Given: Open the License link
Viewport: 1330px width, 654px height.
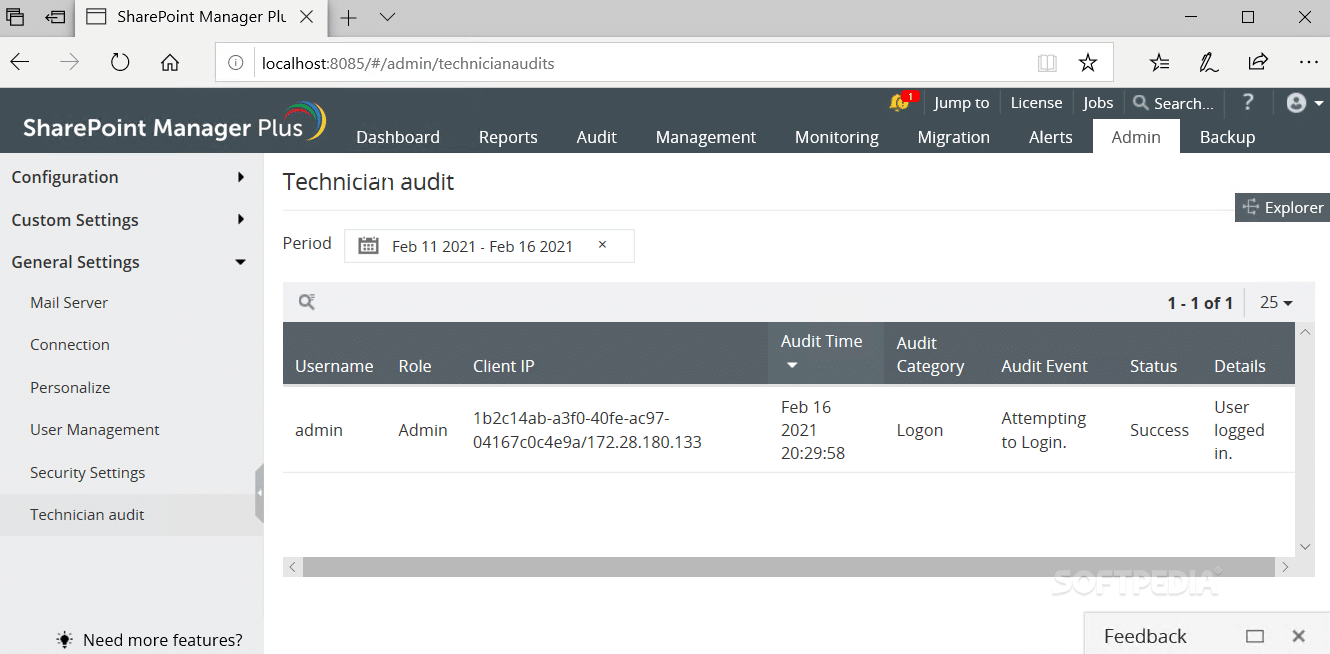Looking at the screenshot, I should [1036, 102].
